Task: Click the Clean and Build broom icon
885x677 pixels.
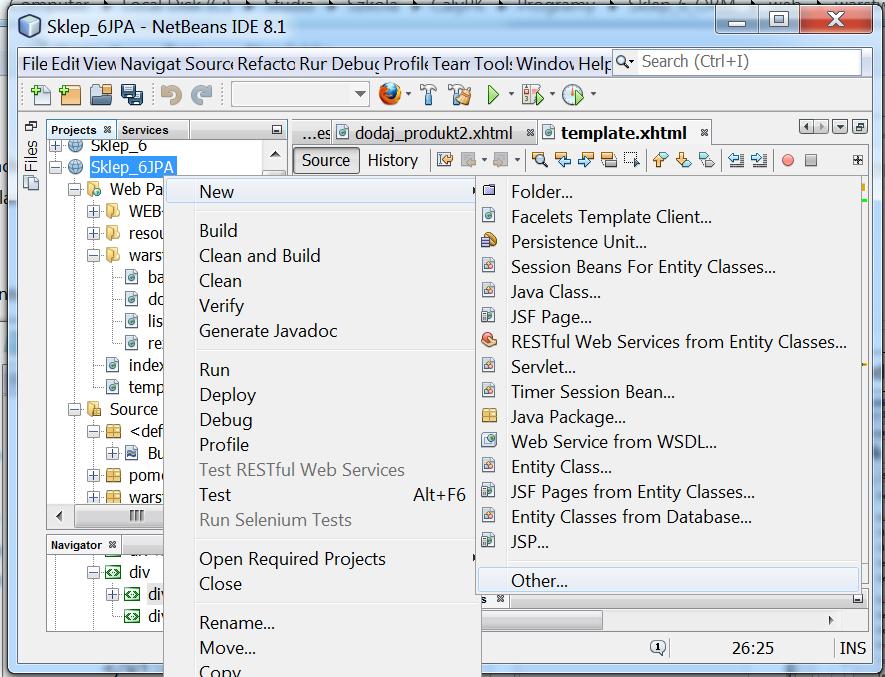Action: point(460,94)
